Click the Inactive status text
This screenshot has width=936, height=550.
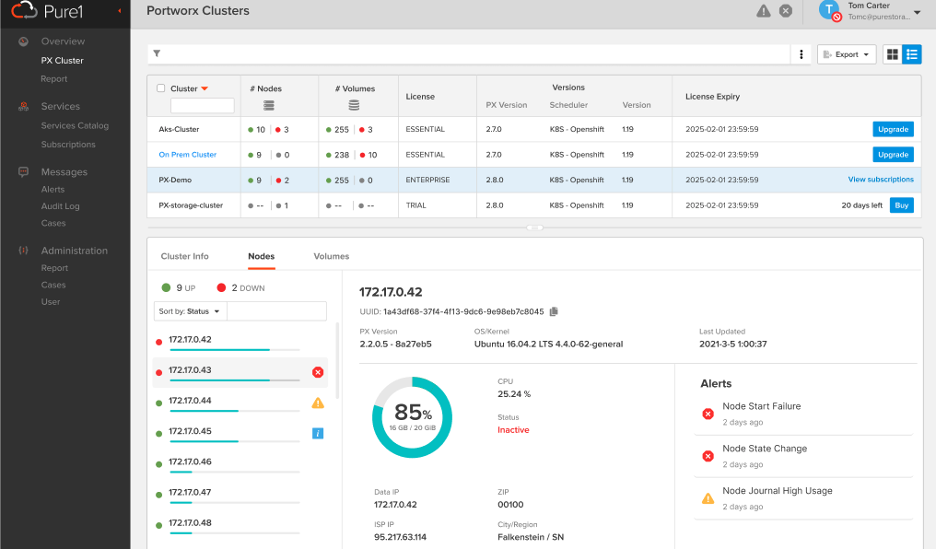tap(513, 430)
